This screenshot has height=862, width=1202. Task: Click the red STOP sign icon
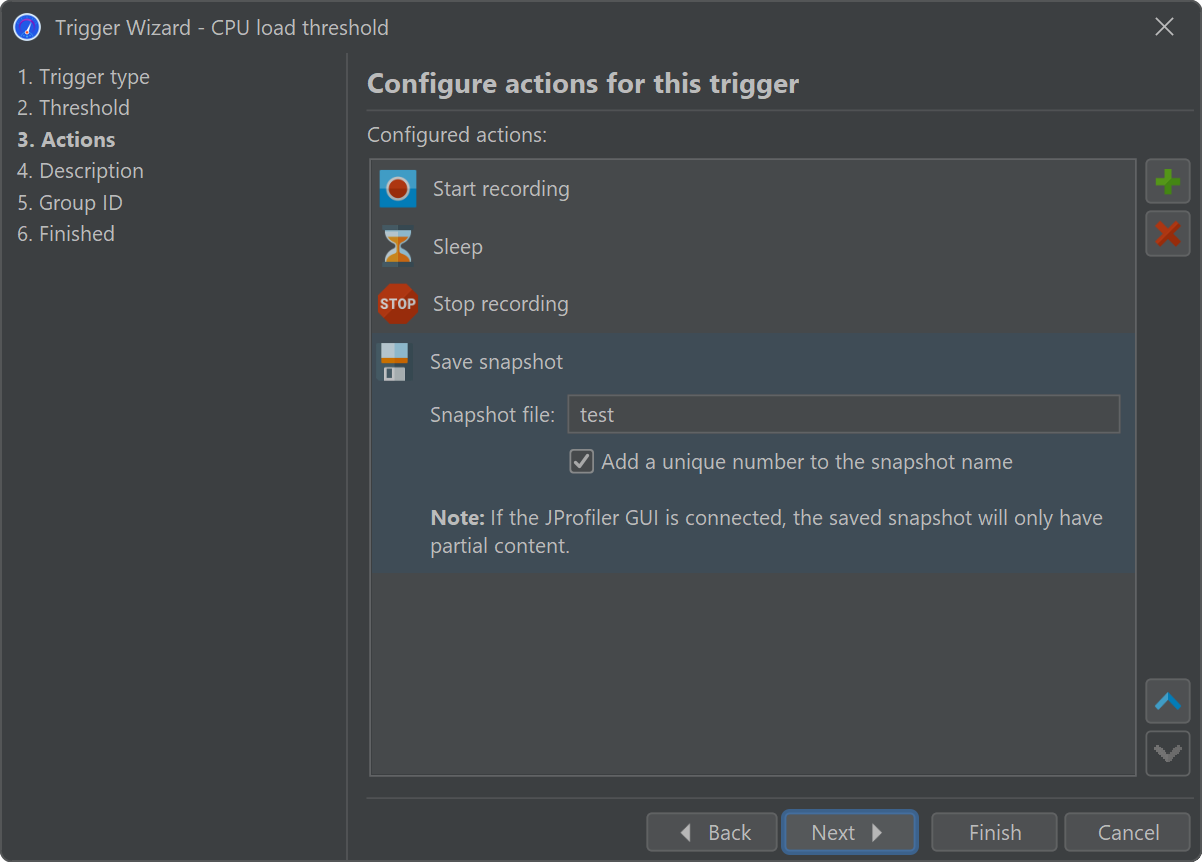pyautogui.click(x=398, y=304)
